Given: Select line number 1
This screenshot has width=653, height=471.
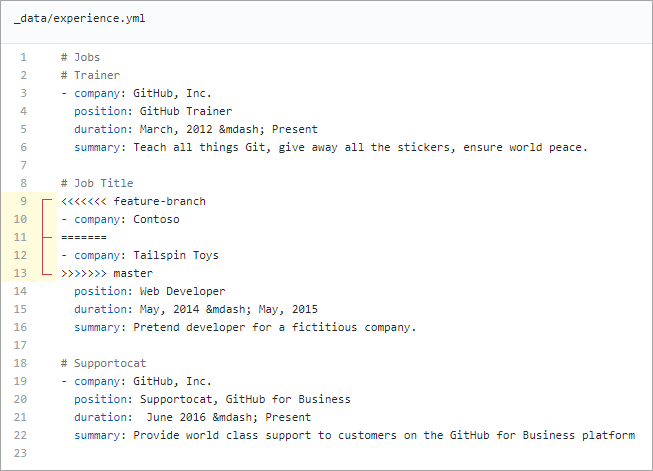Looking at the screenshot, I should pos(23,57).
